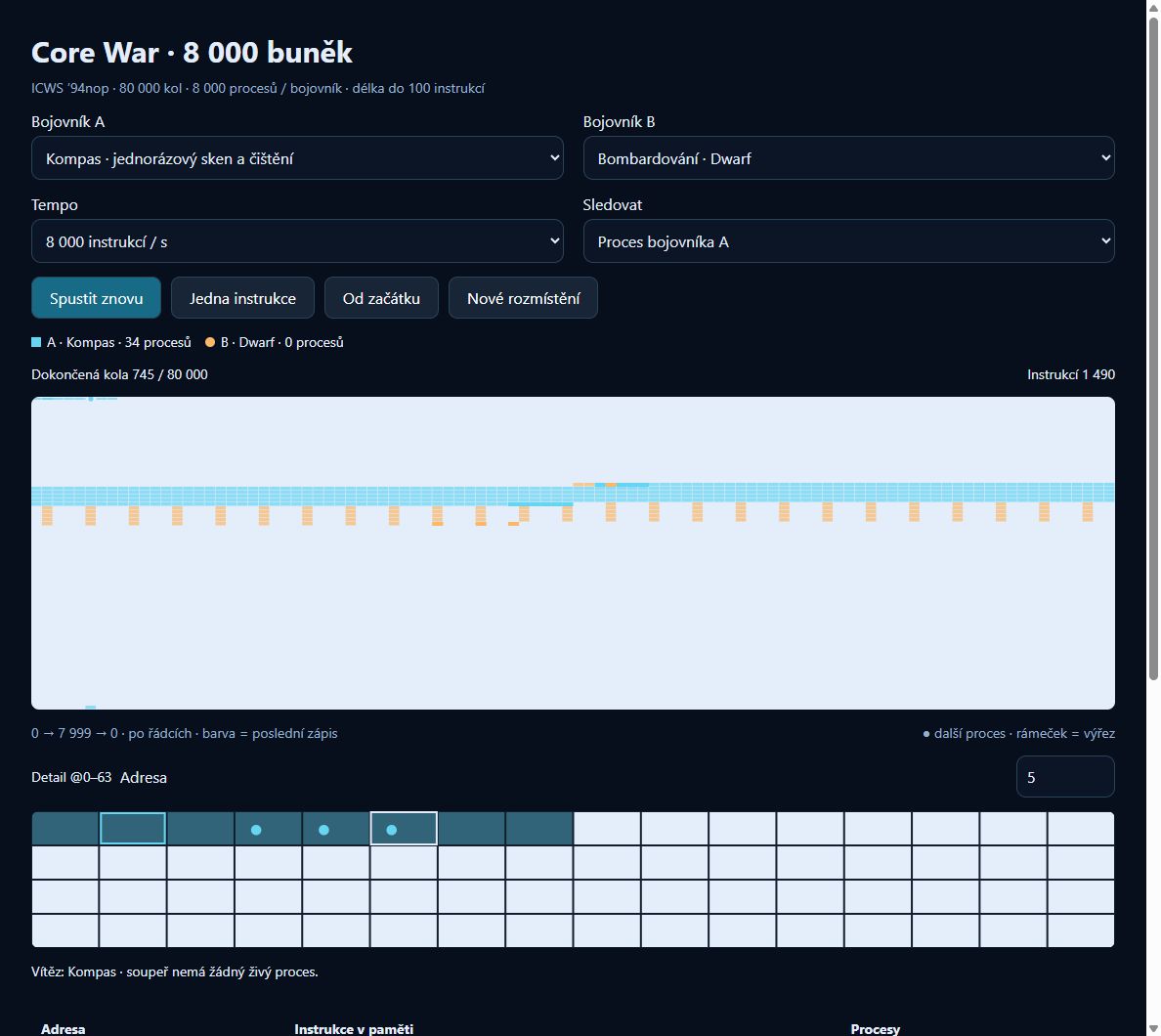Open the Tempo speed dropdown
1161x1036 pixels.
click(297, 240)
